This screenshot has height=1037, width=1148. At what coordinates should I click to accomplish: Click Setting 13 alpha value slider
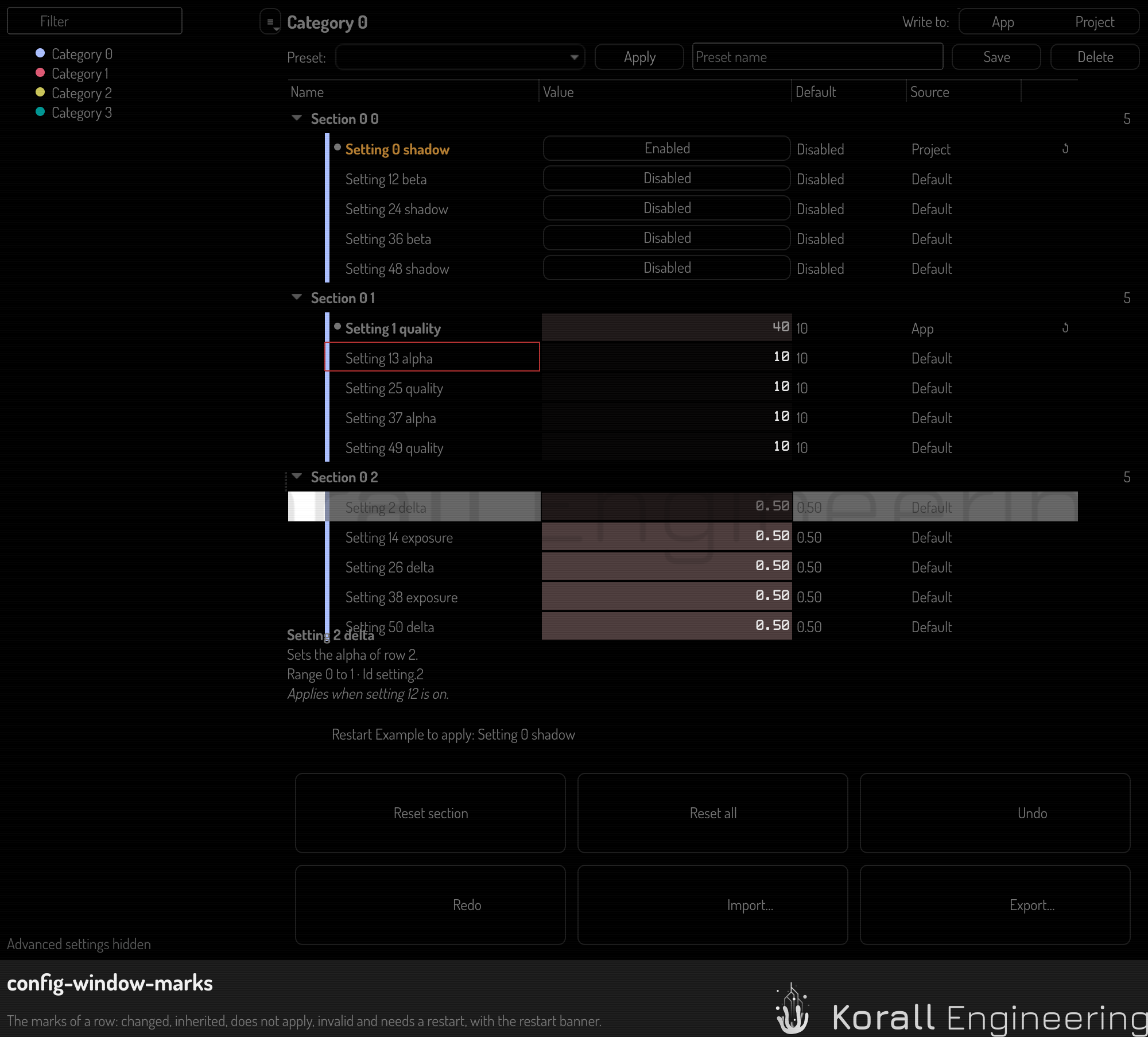click(667, 357)
